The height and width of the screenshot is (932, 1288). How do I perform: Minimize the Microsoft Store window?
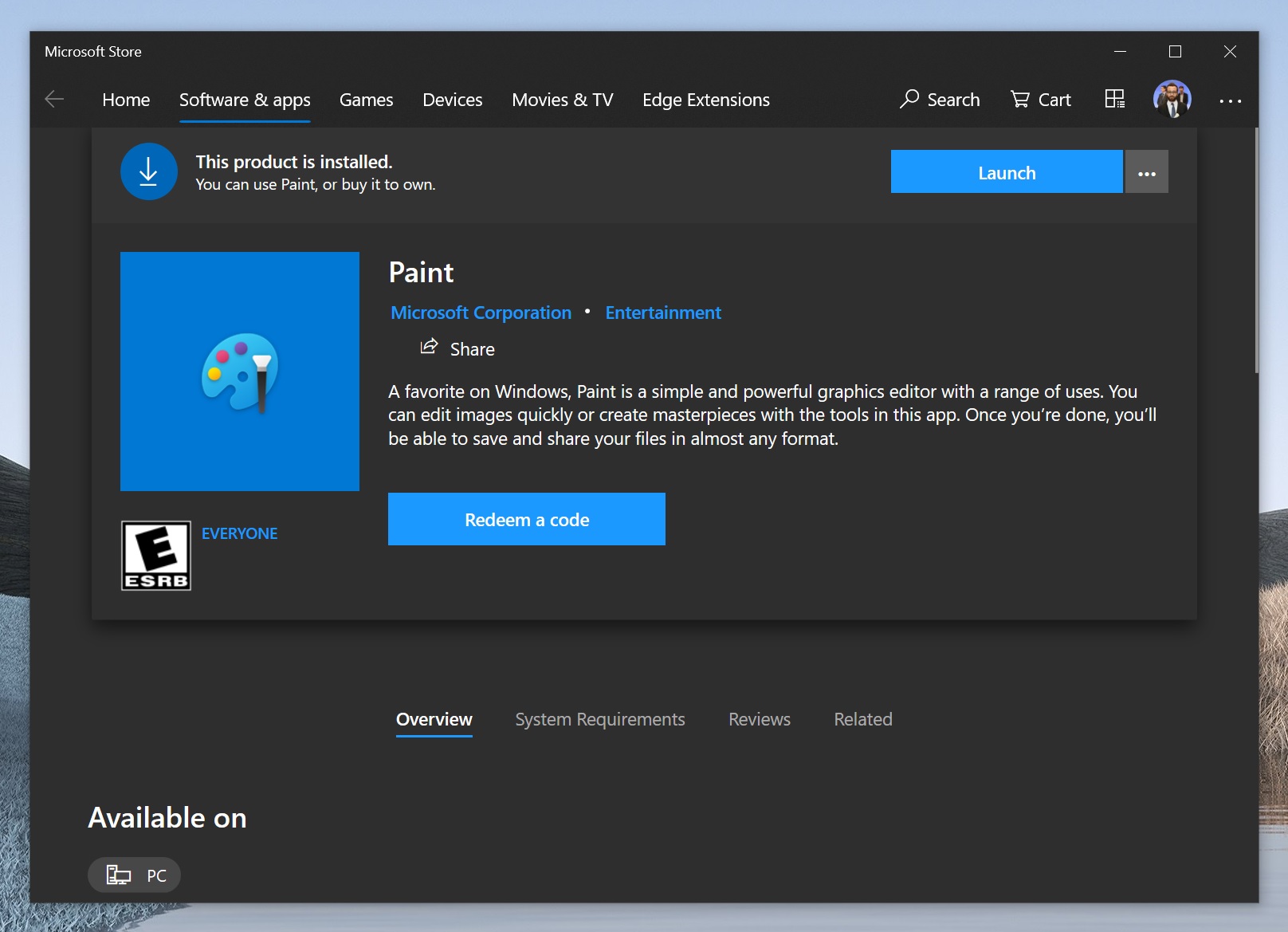1120,51
